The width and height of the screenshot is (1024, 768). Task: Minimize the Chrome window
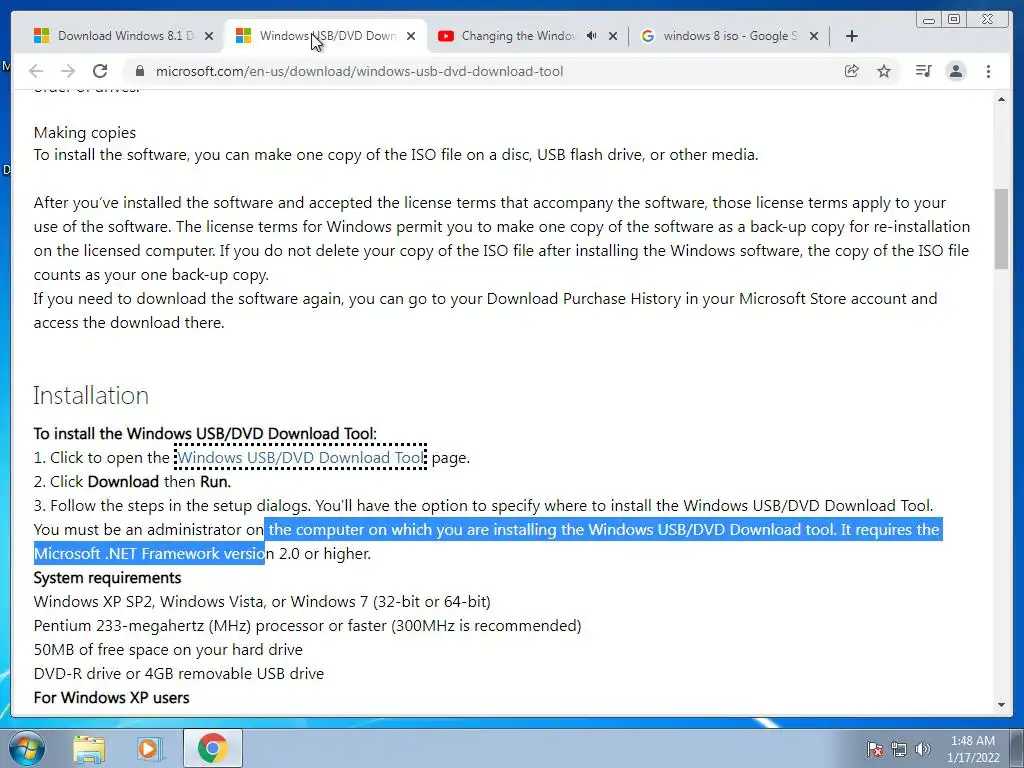(929, 20)
